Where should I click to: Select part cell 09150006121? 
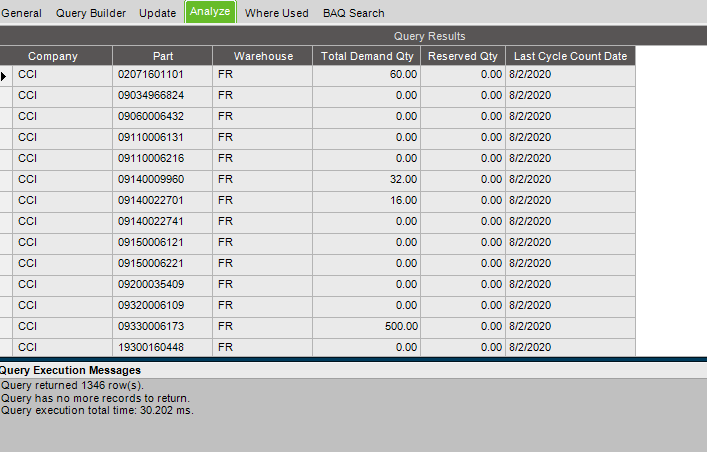click(163, 242)
